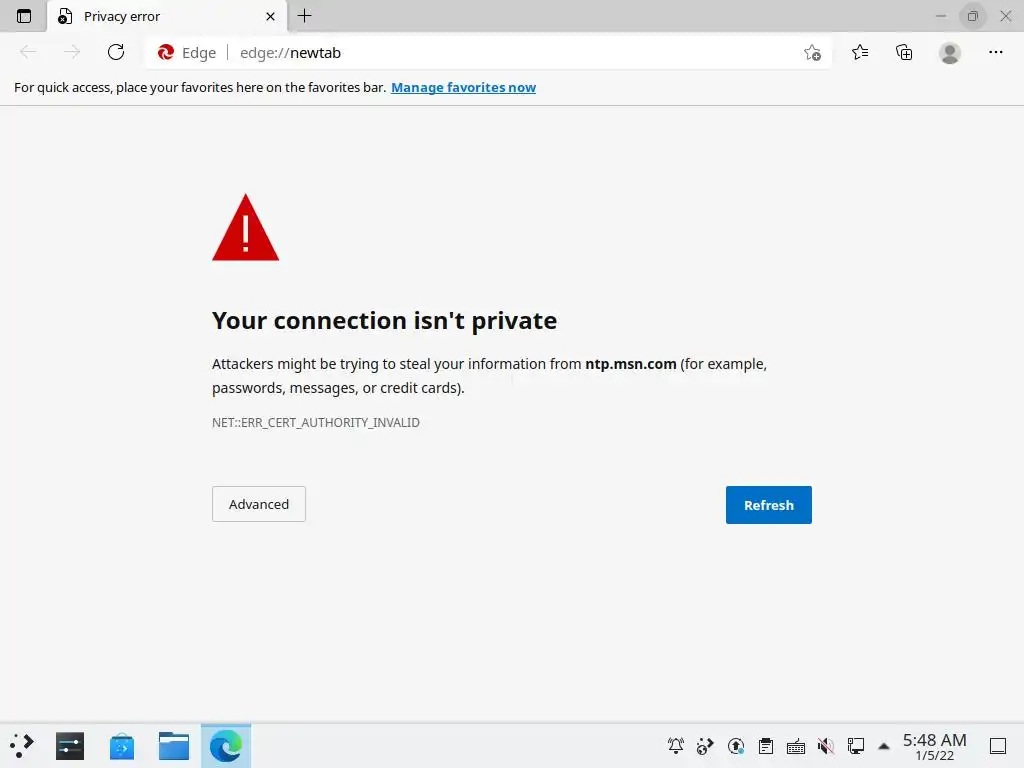This screenshot has width=1024, height=768.
Task: Open the KDE application launcher
Action: click(x=22, y=746)
